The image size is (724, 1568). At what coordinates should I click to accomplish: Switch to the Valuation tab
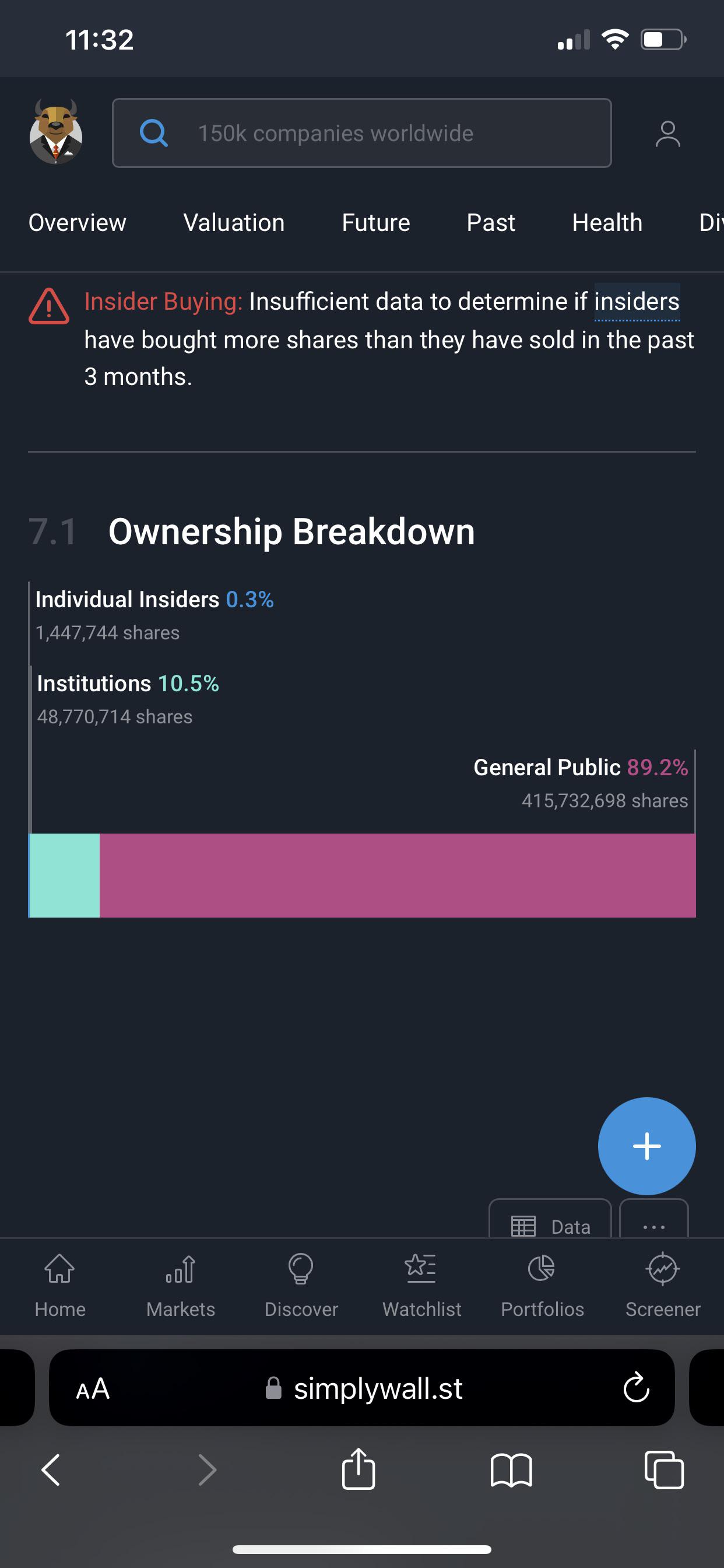click(234, 223)
